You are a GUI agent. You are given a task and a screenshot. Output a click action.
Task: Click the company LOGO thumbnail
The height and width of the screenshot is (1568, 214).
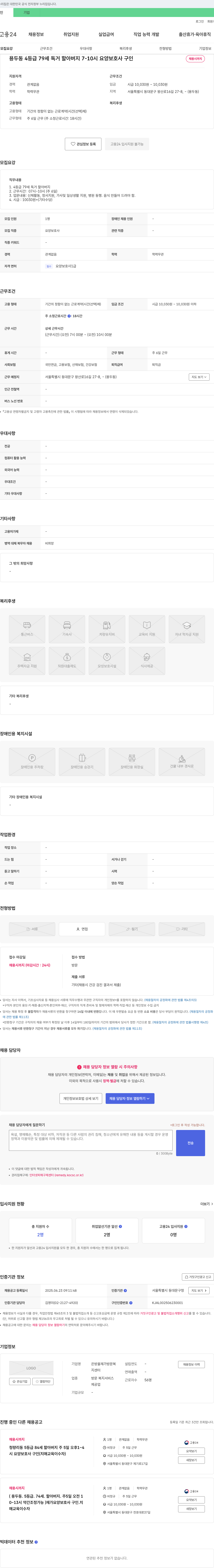(31, 1368)
